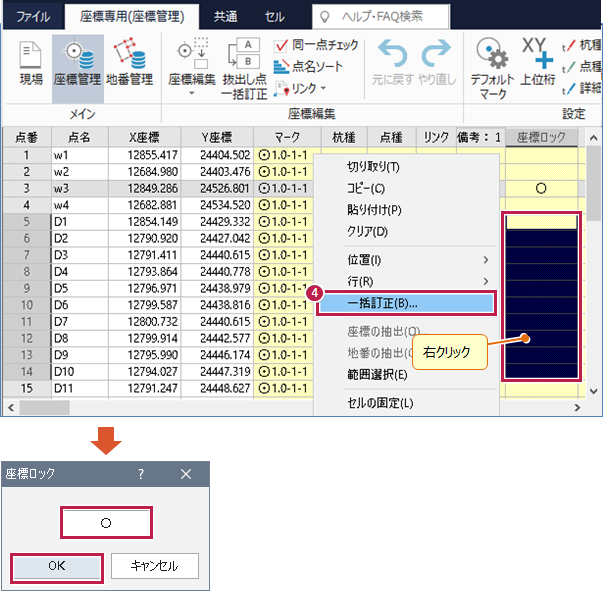Viewport: 603px width, 591px height.
Task: Toggle the 同一点チェック checkbox
Action: point(281,46)
